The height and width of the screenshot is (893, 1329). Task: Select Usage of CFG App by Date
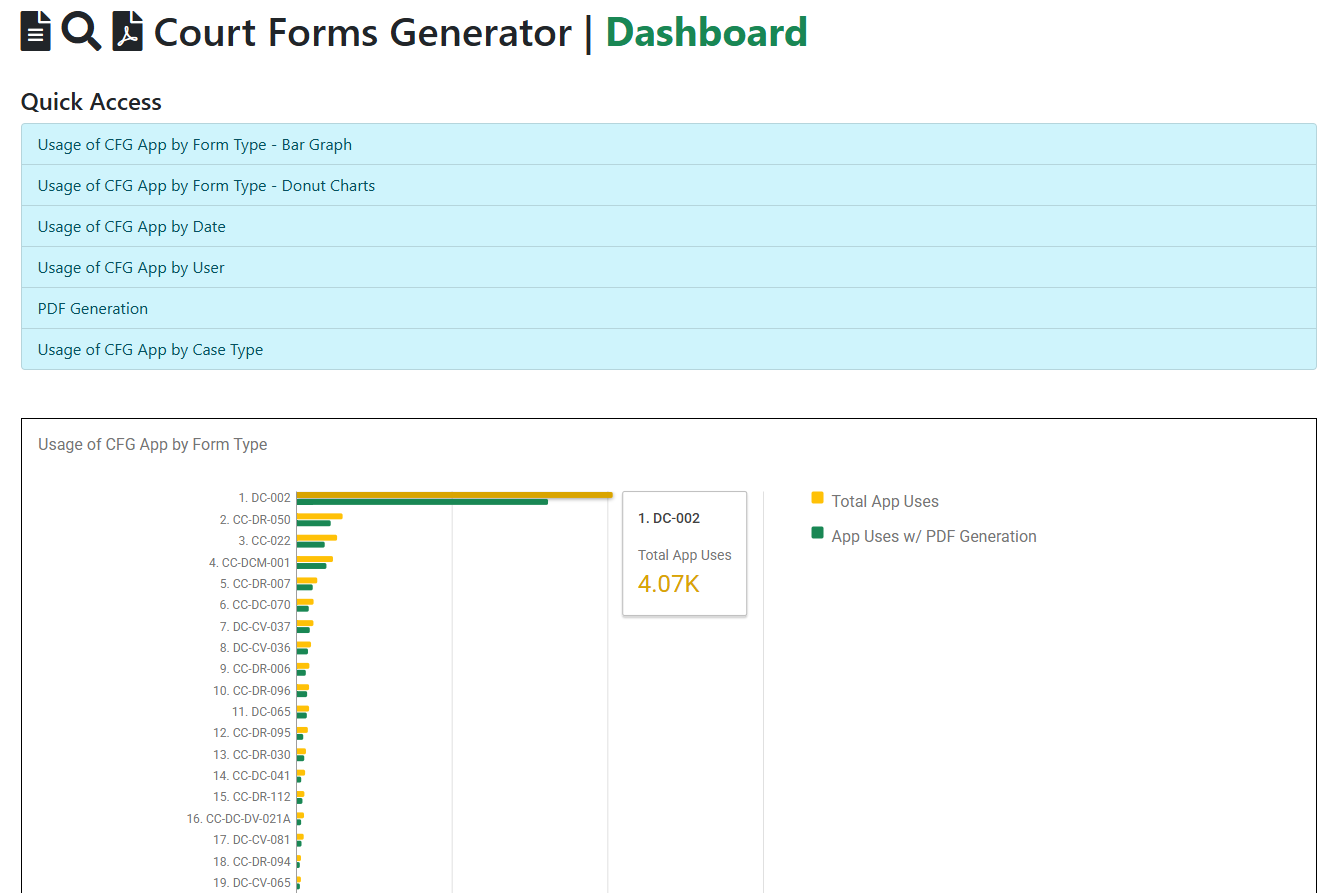point(132,227)
